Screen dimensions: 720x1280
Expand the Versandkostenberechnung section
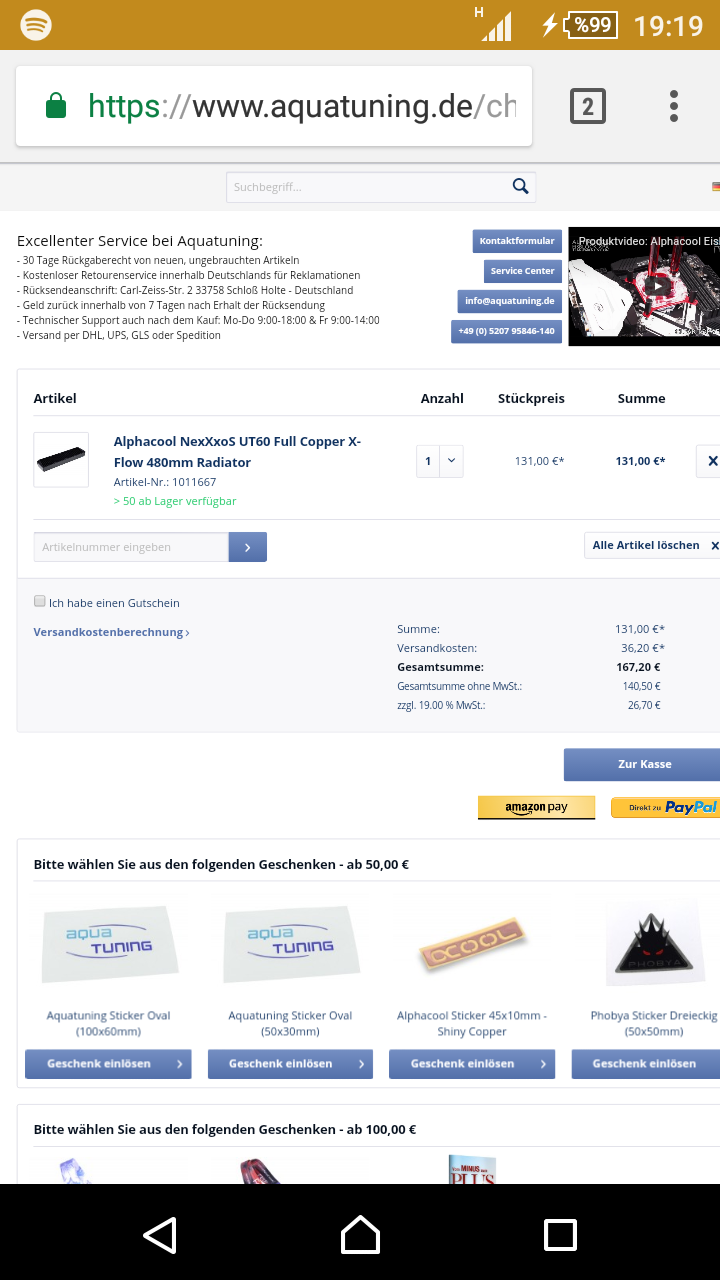click(111, 632)
